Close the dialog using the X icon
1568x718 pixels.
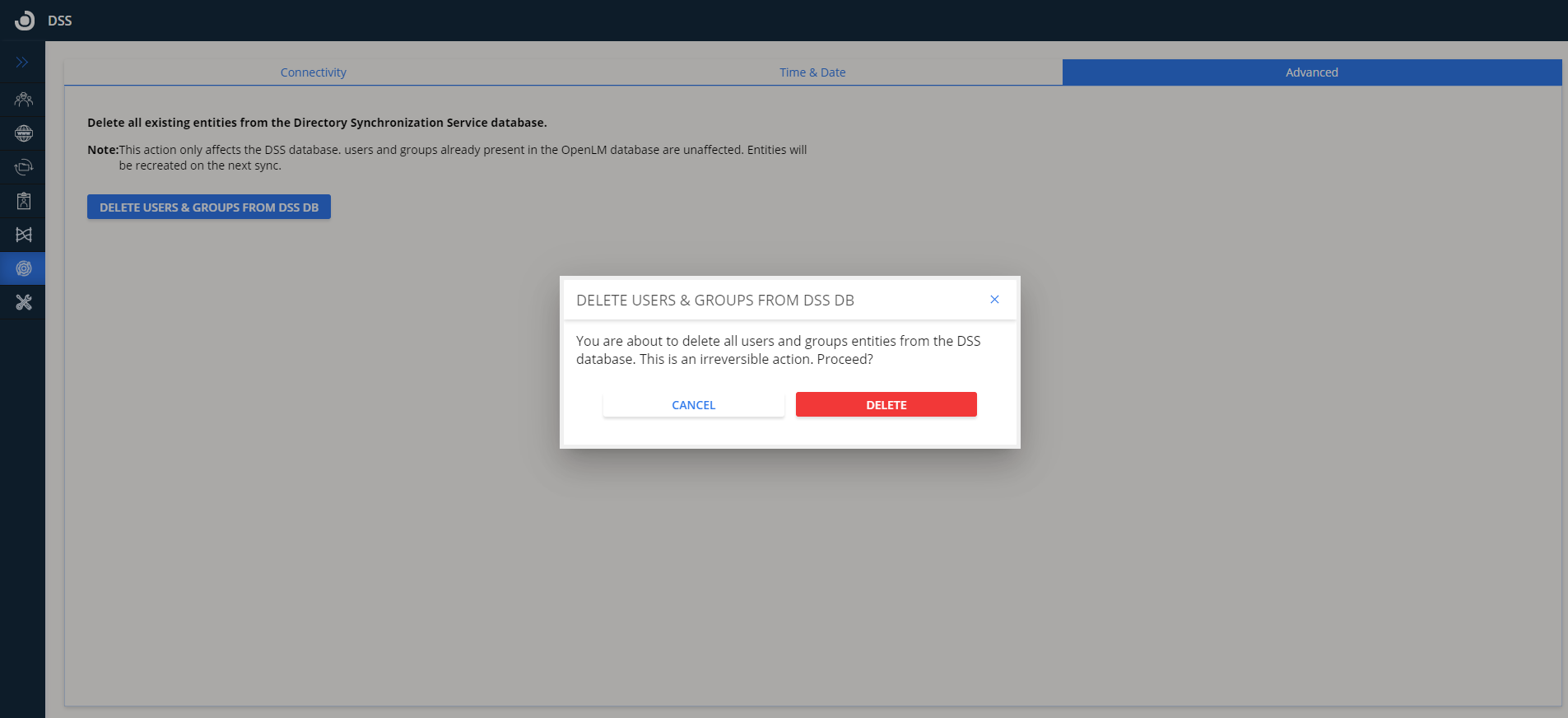click(x=994, y=300)
